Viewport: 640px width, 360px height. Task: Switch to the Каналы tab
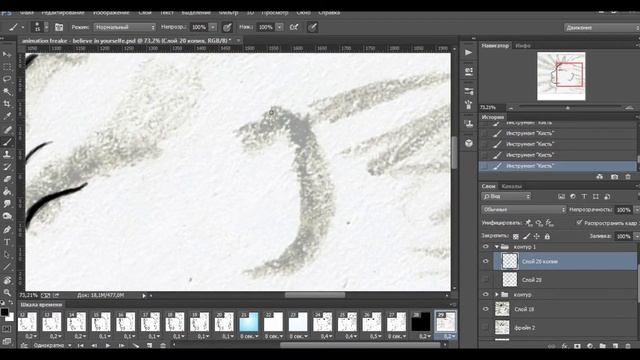[511, 186]
